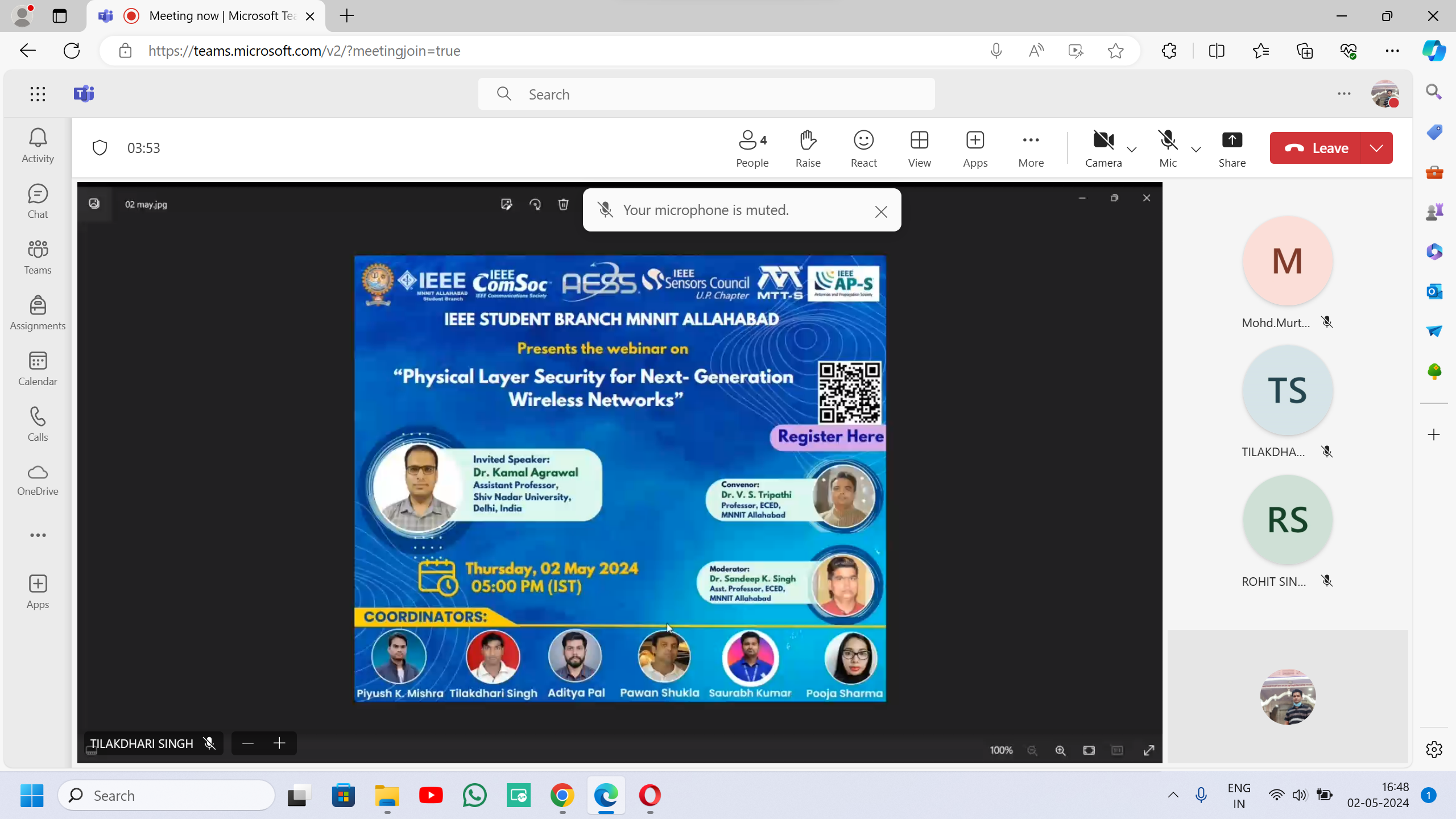Open the React emoji picker
This screenshot has height=819, width=1456.
coord(863,148)
